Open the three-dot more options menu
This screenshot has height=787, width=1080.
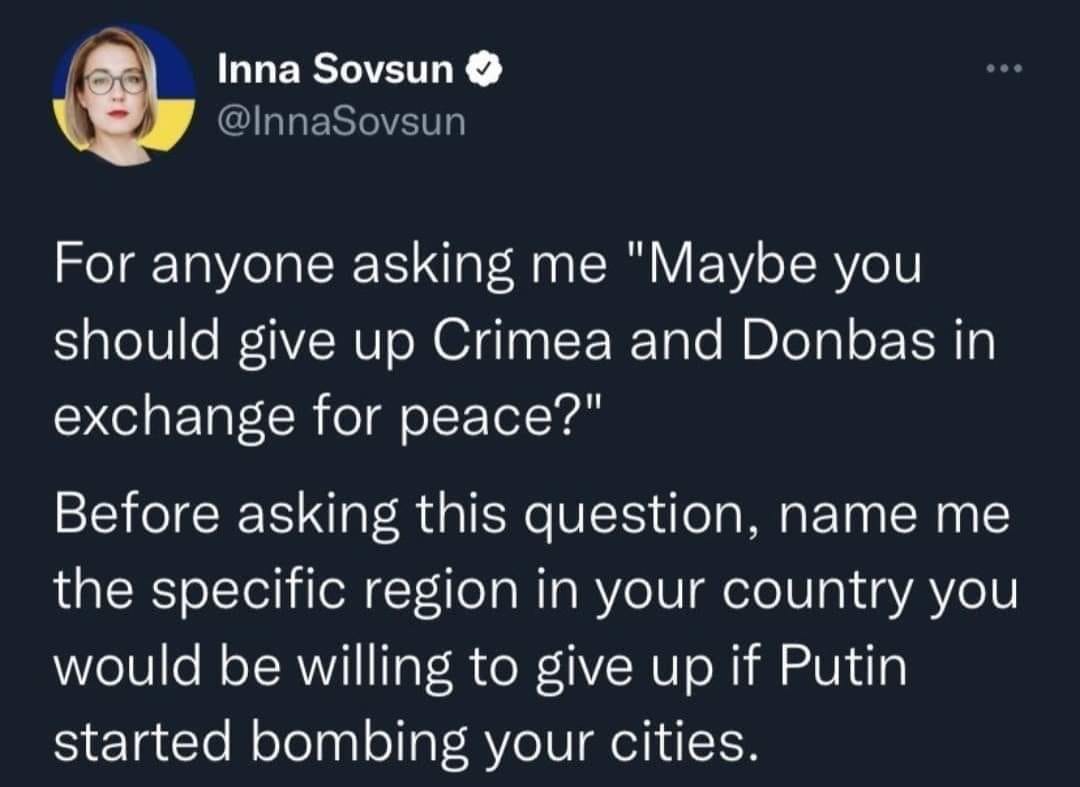tap(1004, 71)
